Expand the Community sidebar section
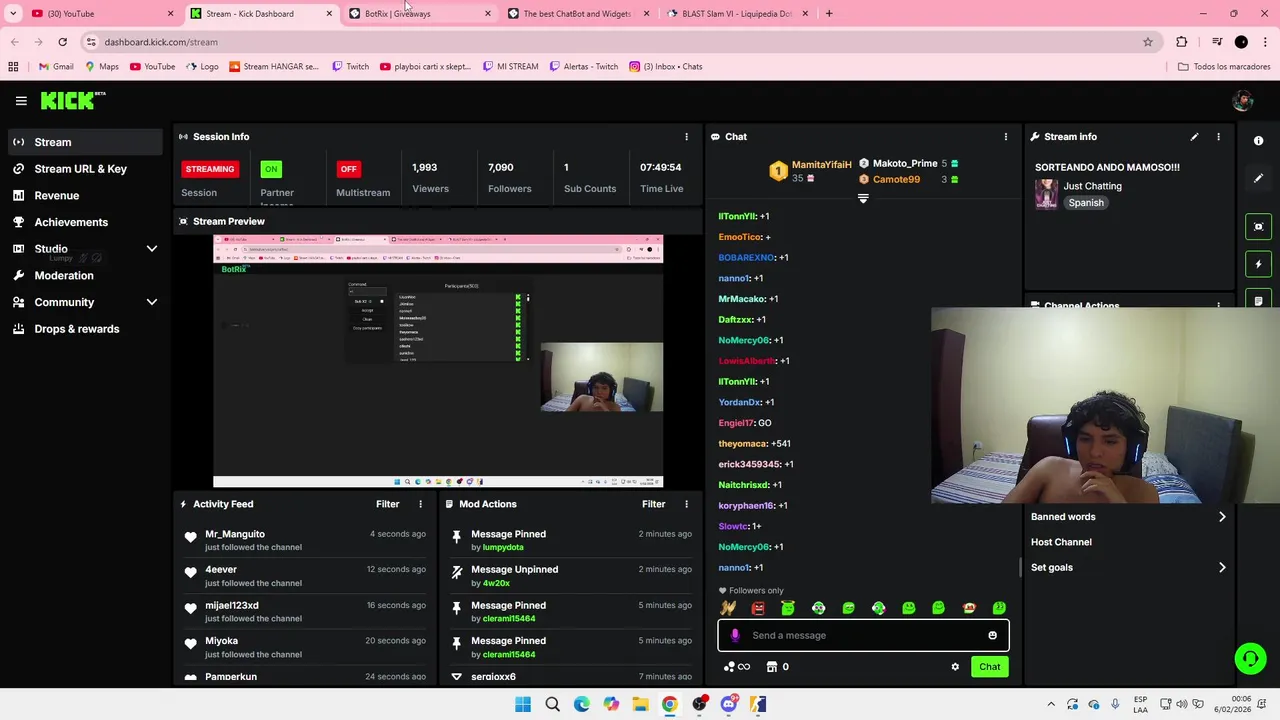This screenshot has height=720, width=1280. click(x=152, y=302)
